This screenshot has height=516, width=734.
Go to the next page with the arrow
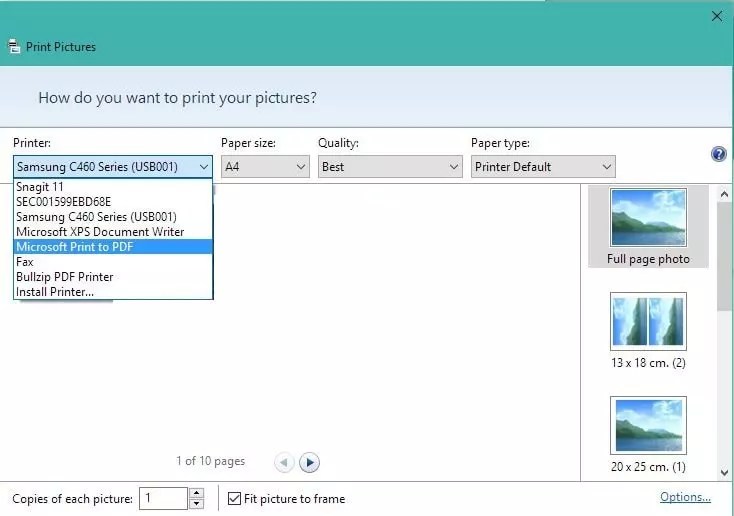tap(309, 462)
